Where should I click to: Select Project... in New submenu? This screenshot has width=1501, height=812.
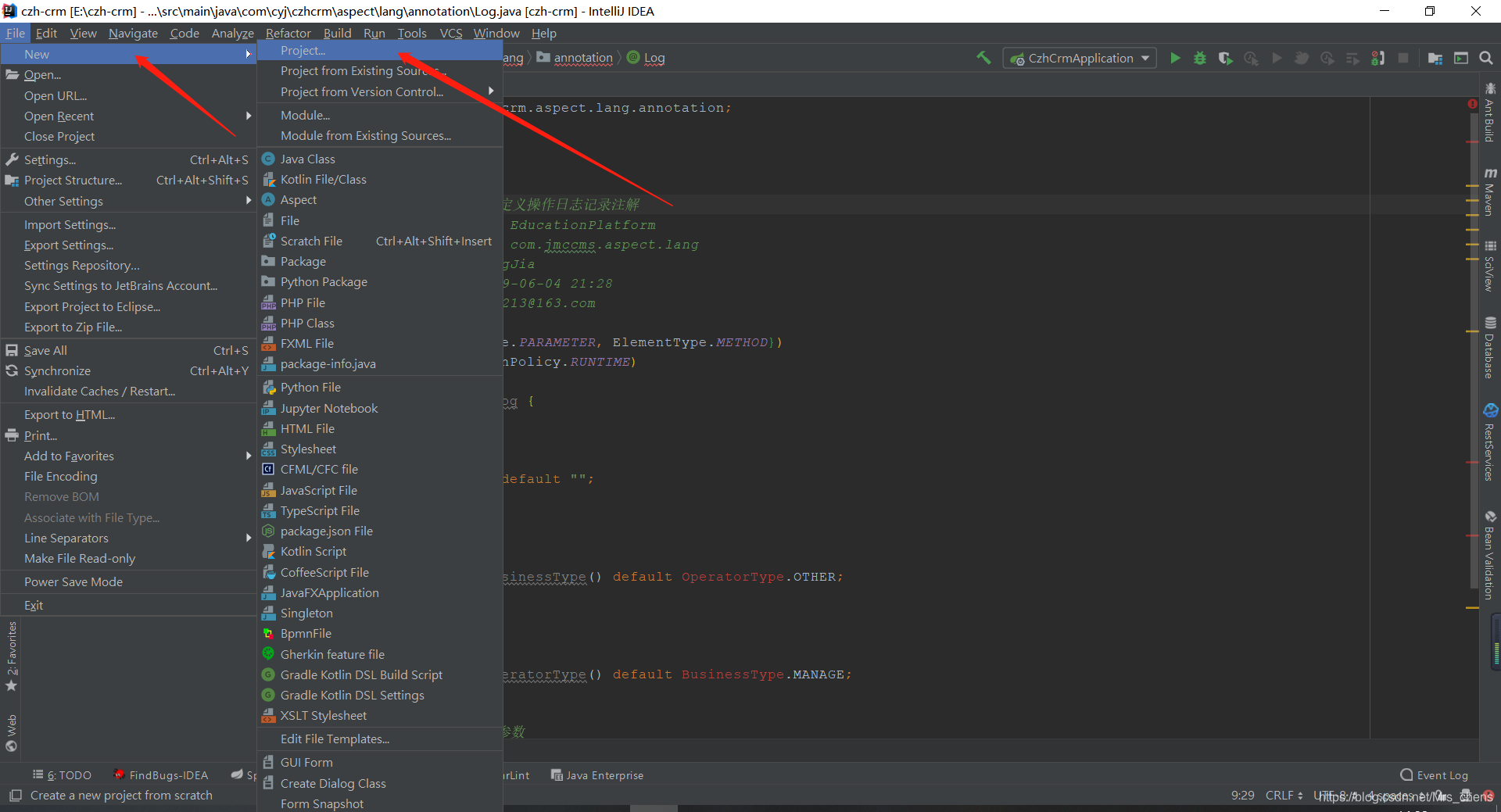click(x=380, y=50)
